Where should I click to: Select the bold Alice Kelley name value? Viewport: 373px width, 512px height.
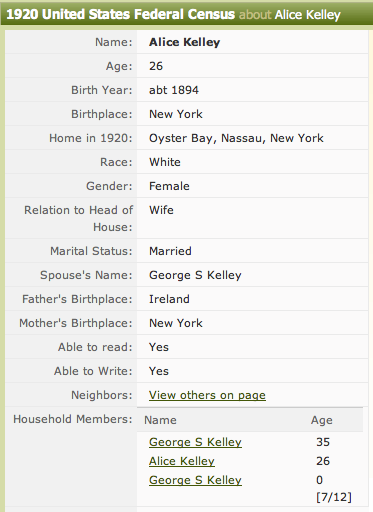tap(184, 42)
